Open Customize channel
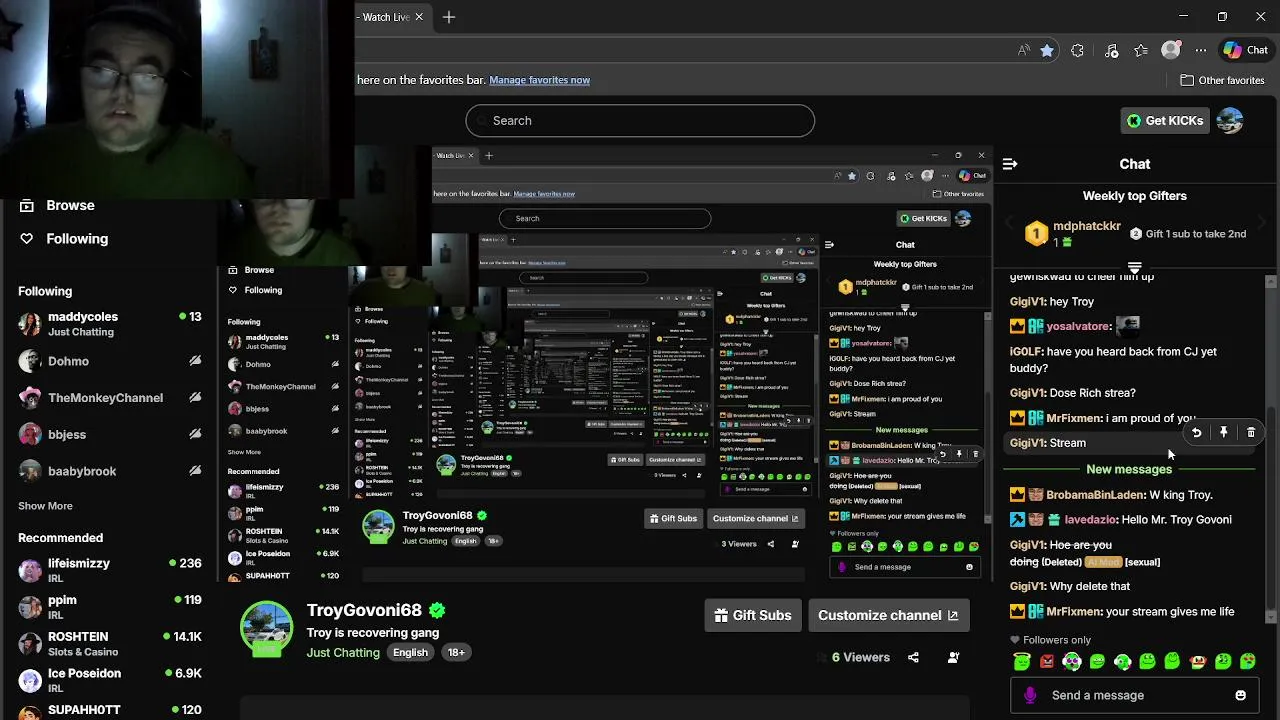Image resolution: width=1280 pixels, height=720 pixels. click(888, 615)
